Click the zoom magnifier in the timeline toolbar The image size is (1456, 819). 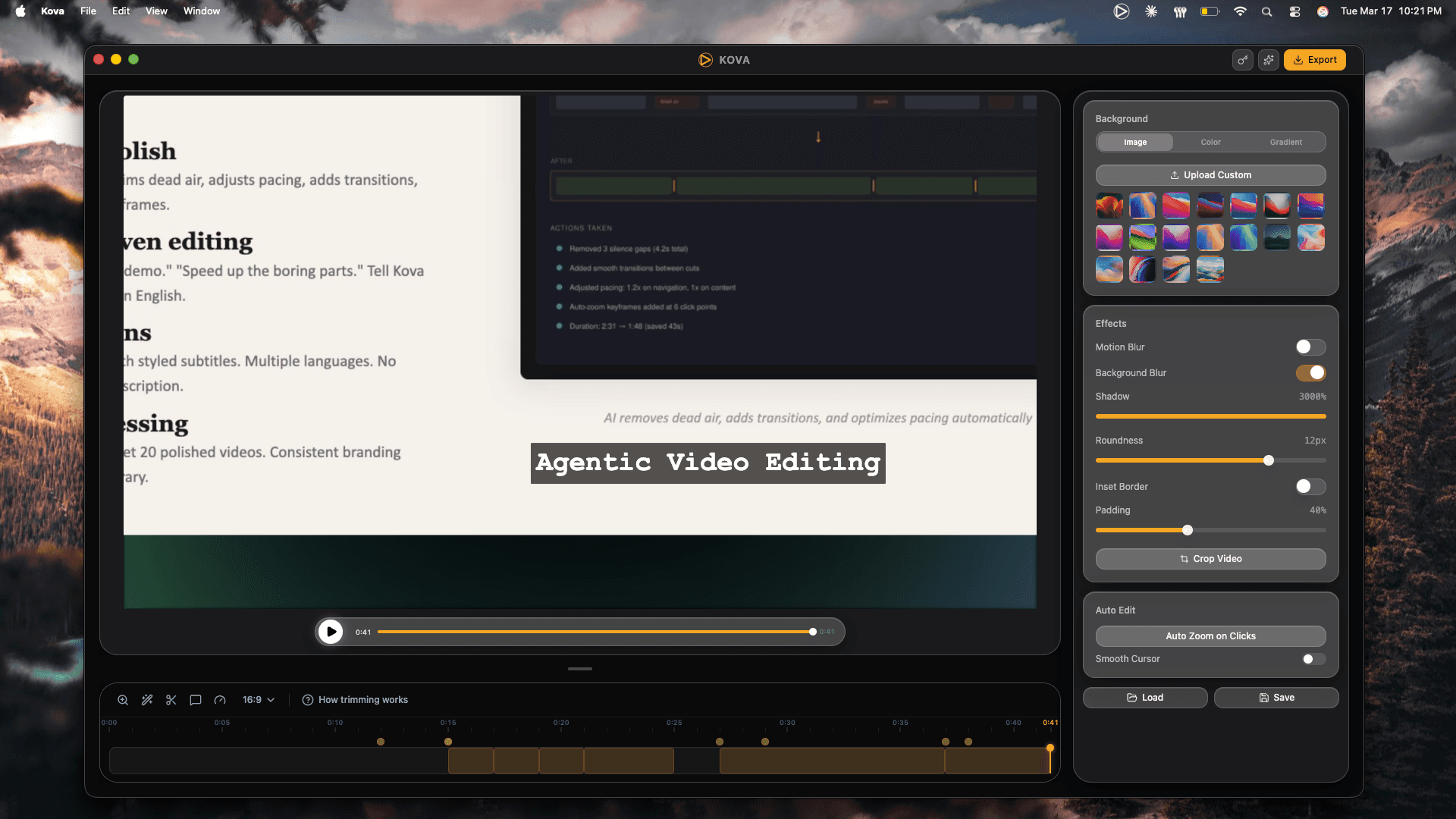(123, 700)
